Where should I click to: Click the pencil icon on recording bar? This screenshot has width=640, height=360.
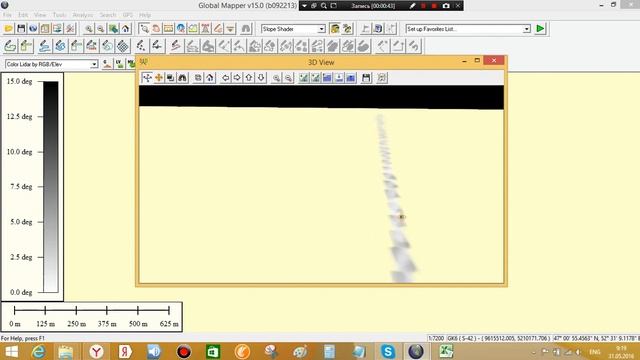413,6
